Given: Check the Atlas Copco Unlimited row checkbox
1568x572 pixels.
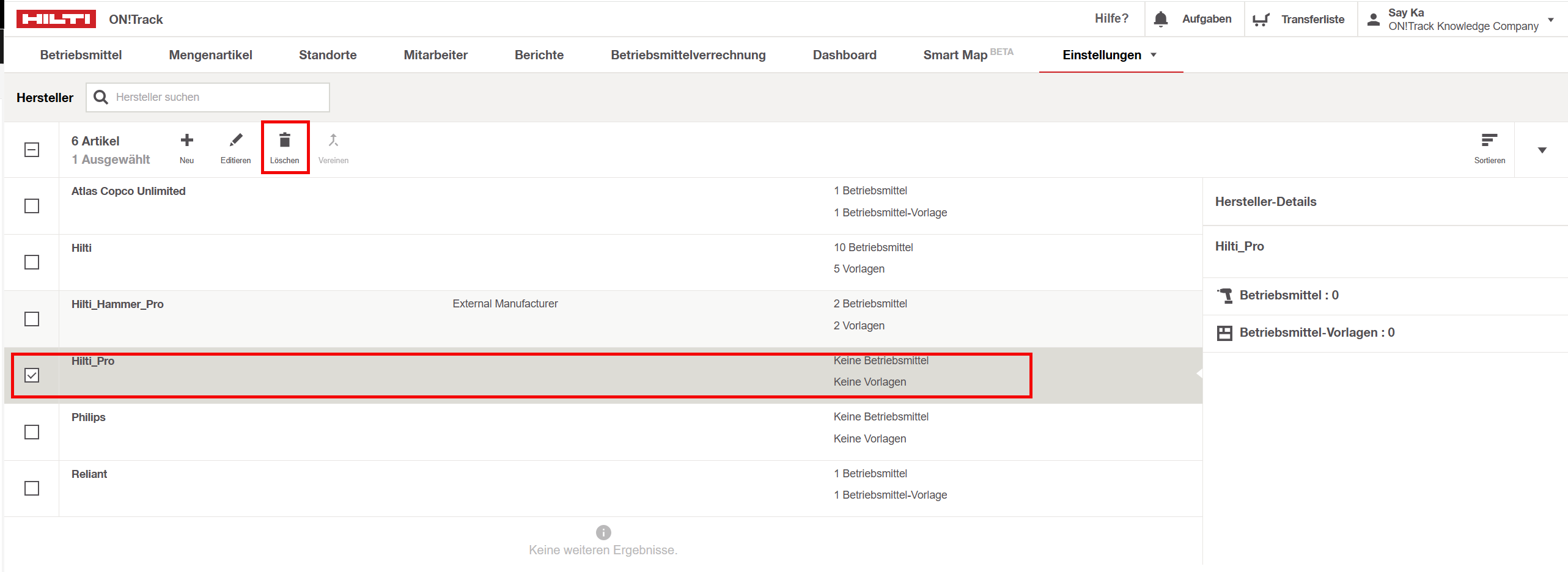Looking at the screenshot, I should (x=32, y=206).
